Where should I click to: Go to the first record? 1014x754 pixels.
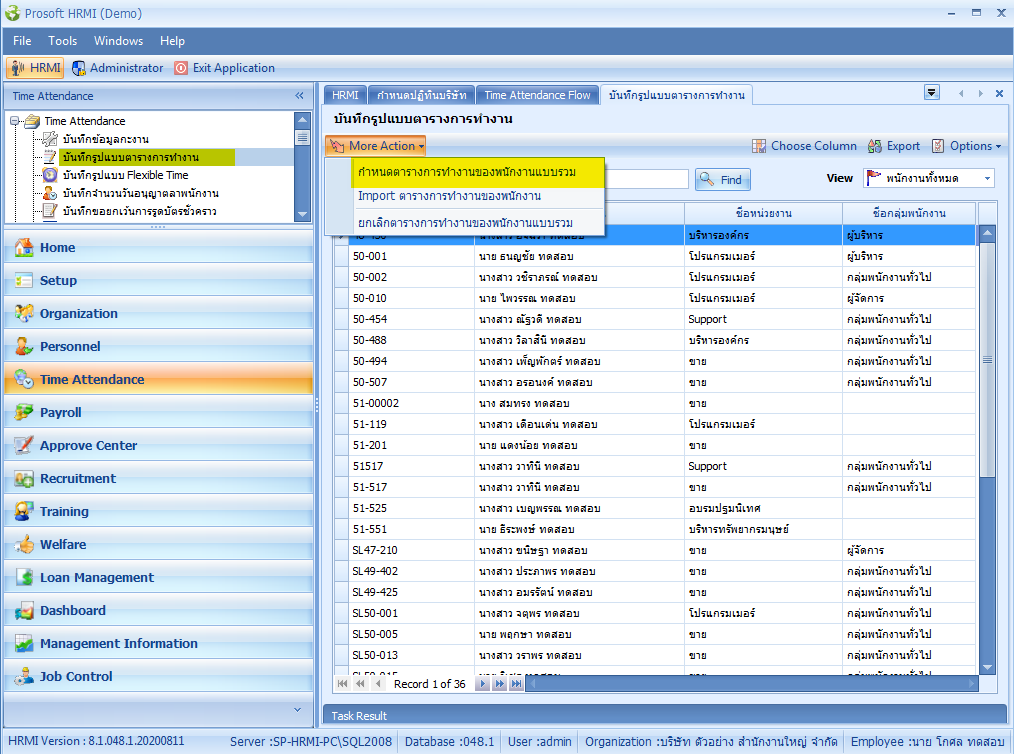[342, 684]
